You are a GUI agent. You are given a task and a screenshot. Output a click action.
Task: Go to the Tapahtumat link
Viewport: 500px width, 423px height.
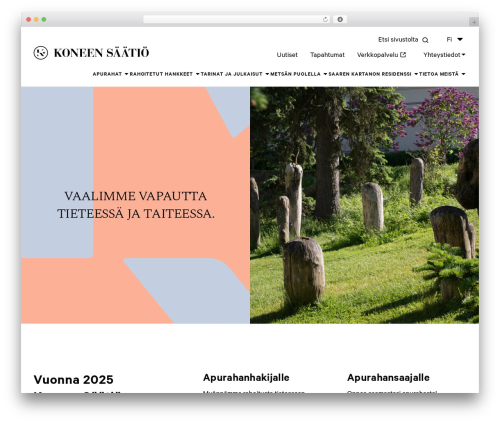(x=327, y=55)
